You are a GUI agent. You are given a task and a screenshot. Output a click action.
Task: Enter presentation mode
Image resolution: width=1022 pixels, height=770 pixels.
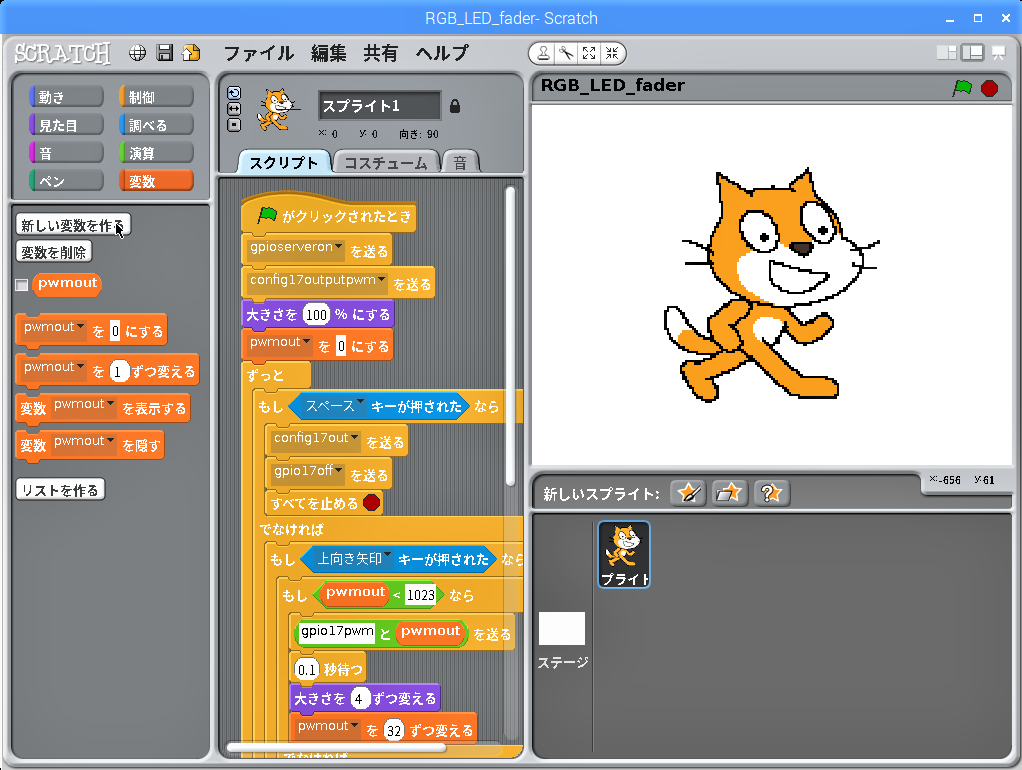point(998,53)
